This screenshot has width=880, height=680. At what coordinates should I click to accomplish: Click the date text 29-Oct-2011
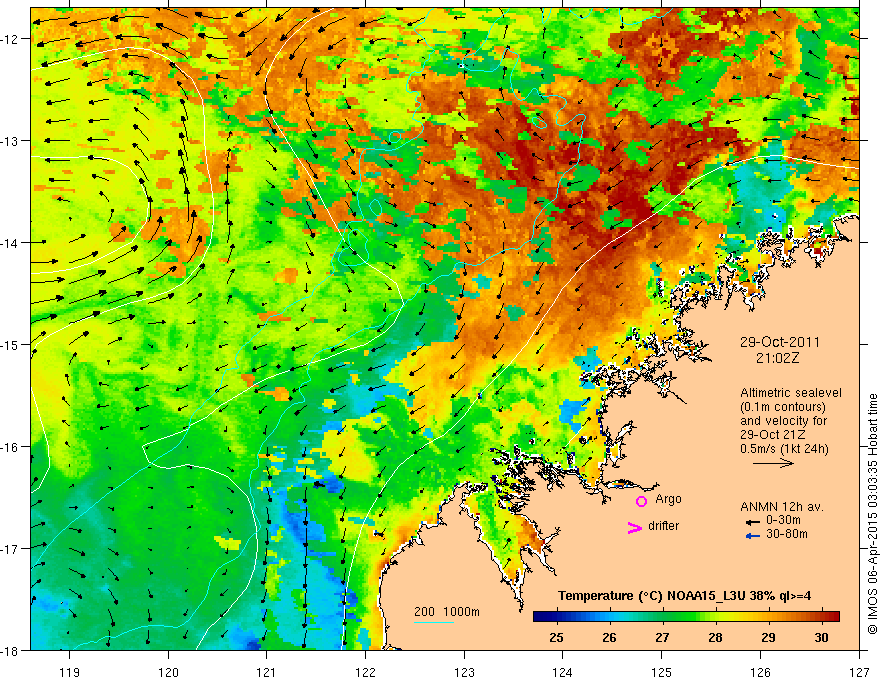[780, 342]
